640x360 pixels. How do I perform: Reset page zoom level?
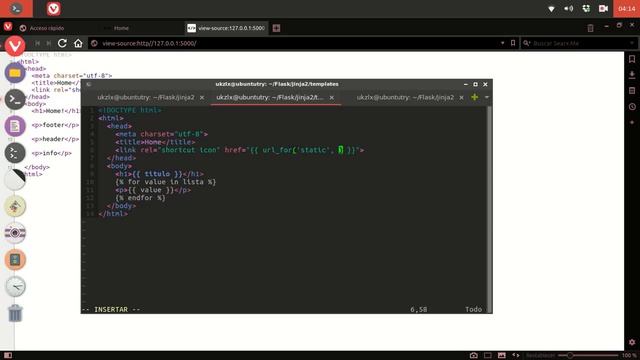540,356
